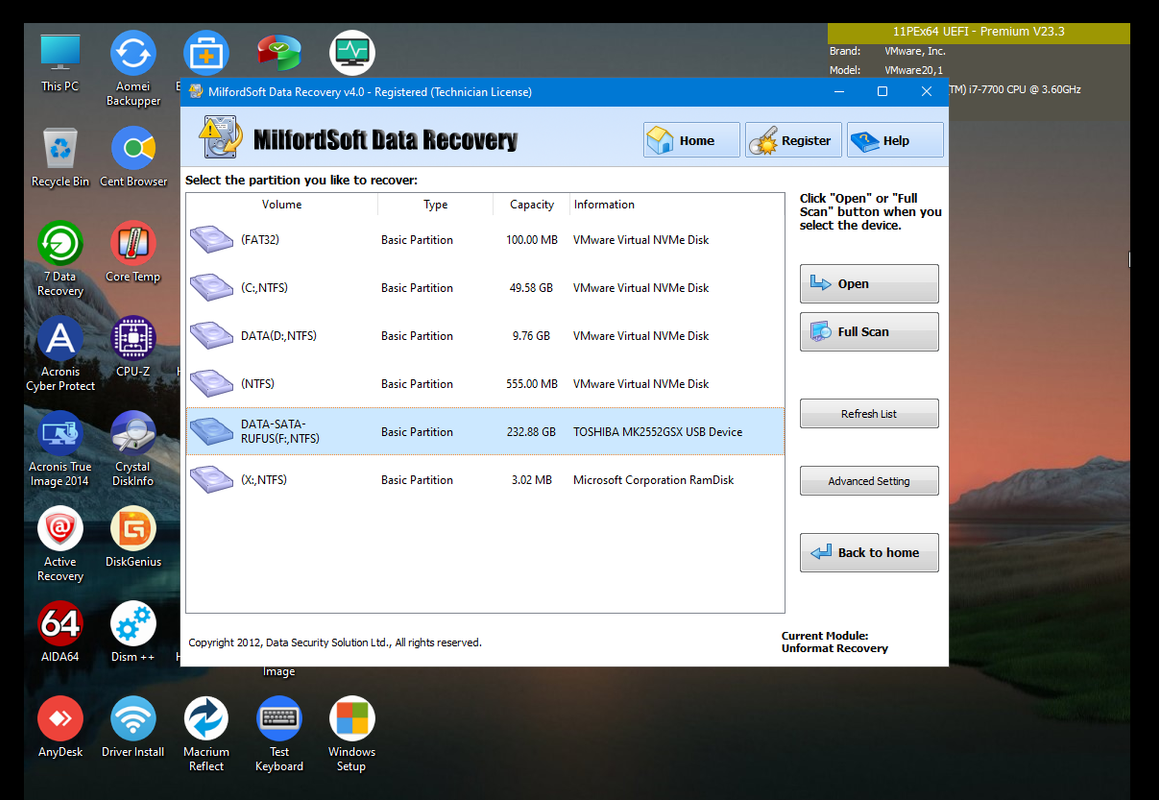Viewport: 1159px width, 800px height.
Task: Select DATA-SATA-RUFUS(F:,NTFS) partition
Action: coord(485,431)
